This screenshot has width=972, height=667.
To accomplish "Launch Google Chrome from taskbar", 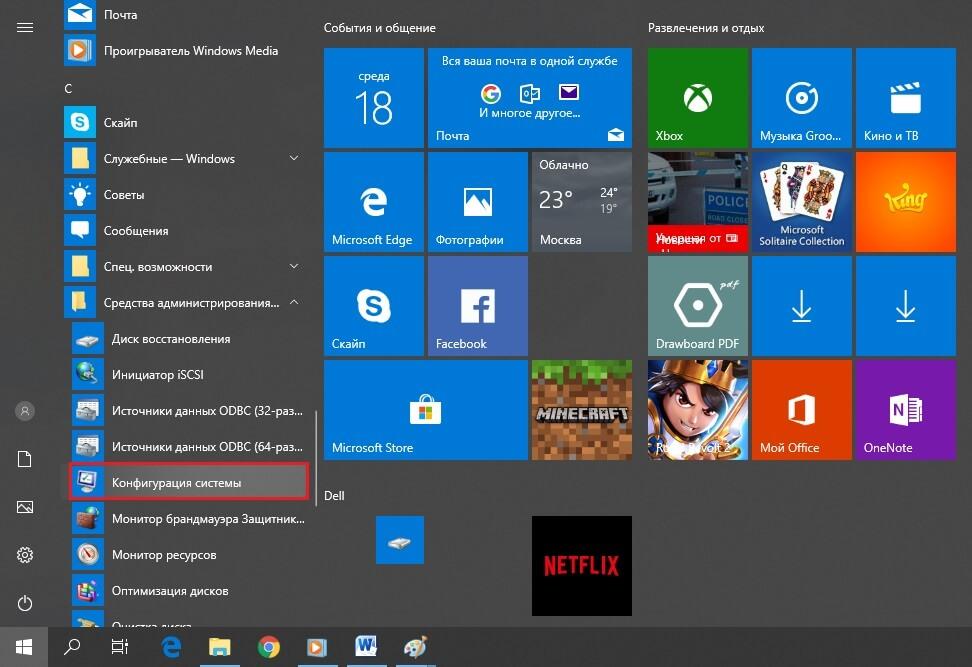I will pyautogui.click(x=268, y=648).
